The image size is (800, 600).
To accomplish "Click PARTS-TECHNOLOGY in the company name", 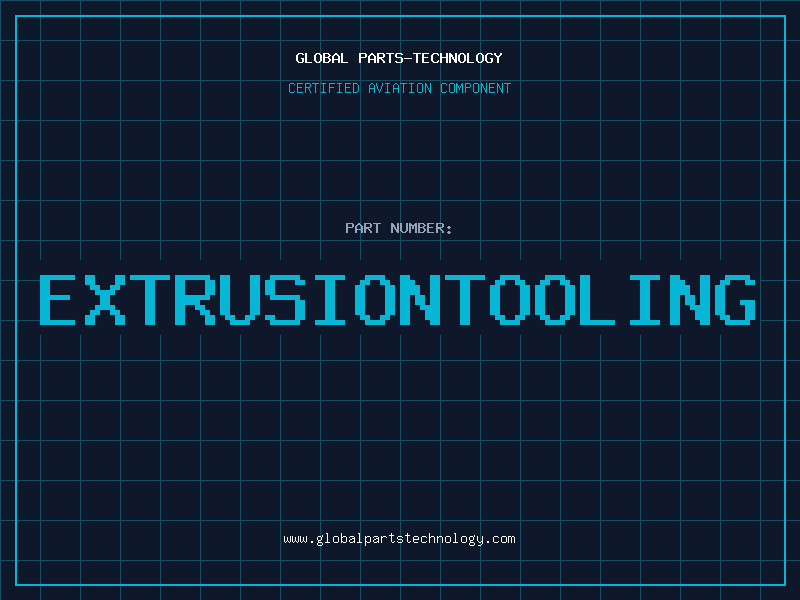I will (428, 58).
